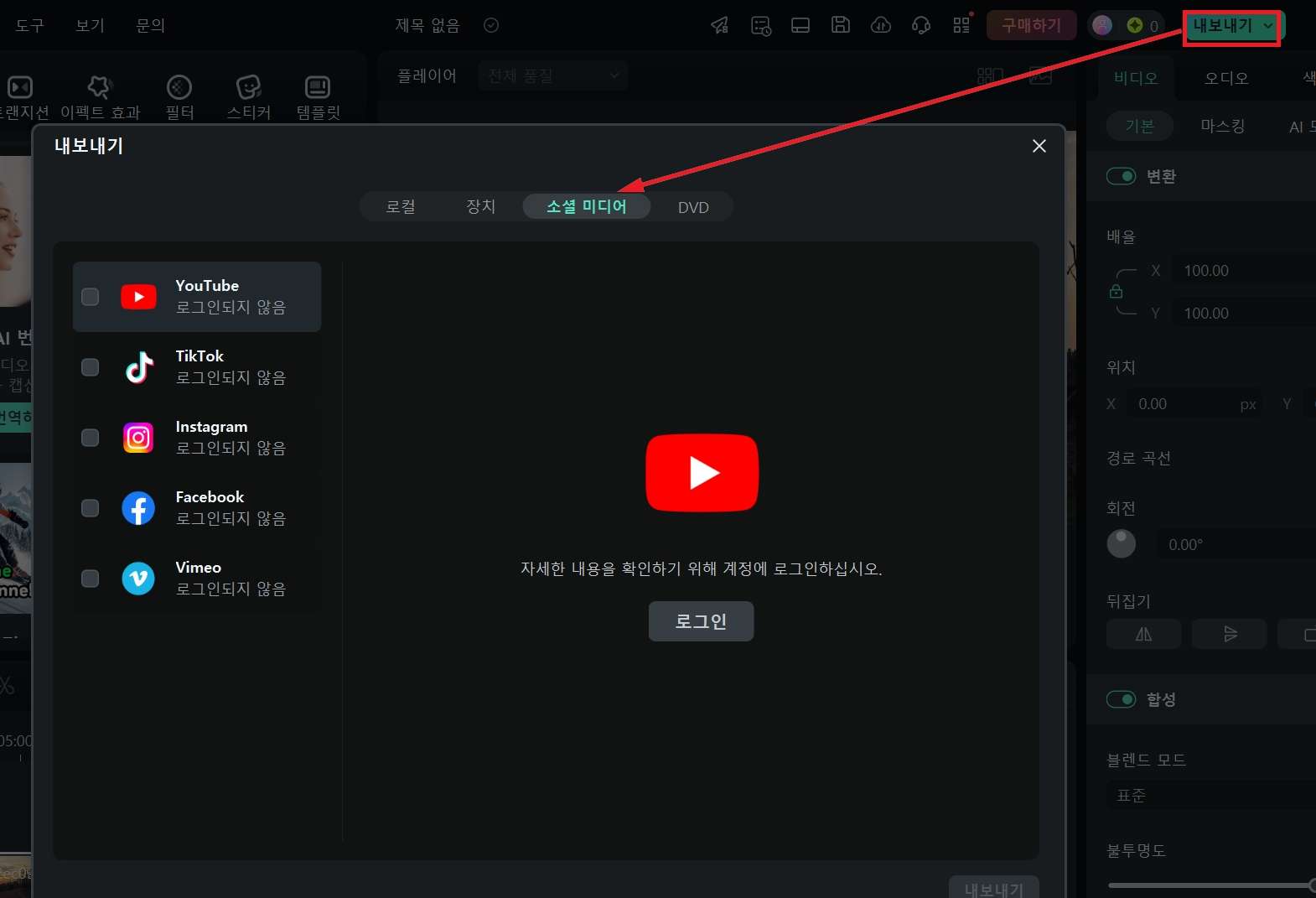This screenshot has height=898, width=1316.
Task: Click the dialog's bottom 내보내기 button
Action: pyautogui.click(x=994, y=889)
